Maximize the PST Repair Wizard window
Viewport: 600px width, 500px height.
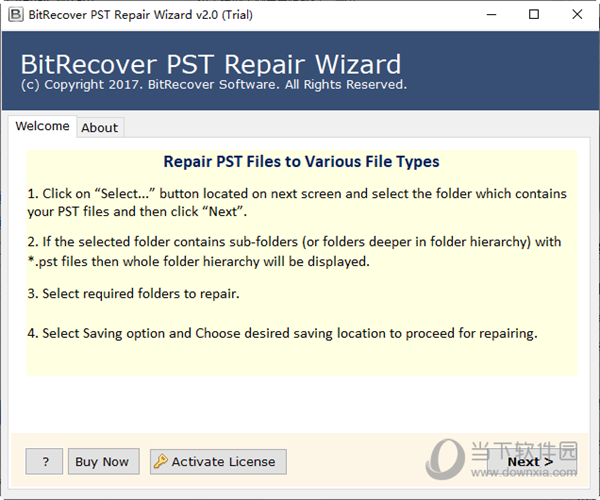[x=534, y=15]
